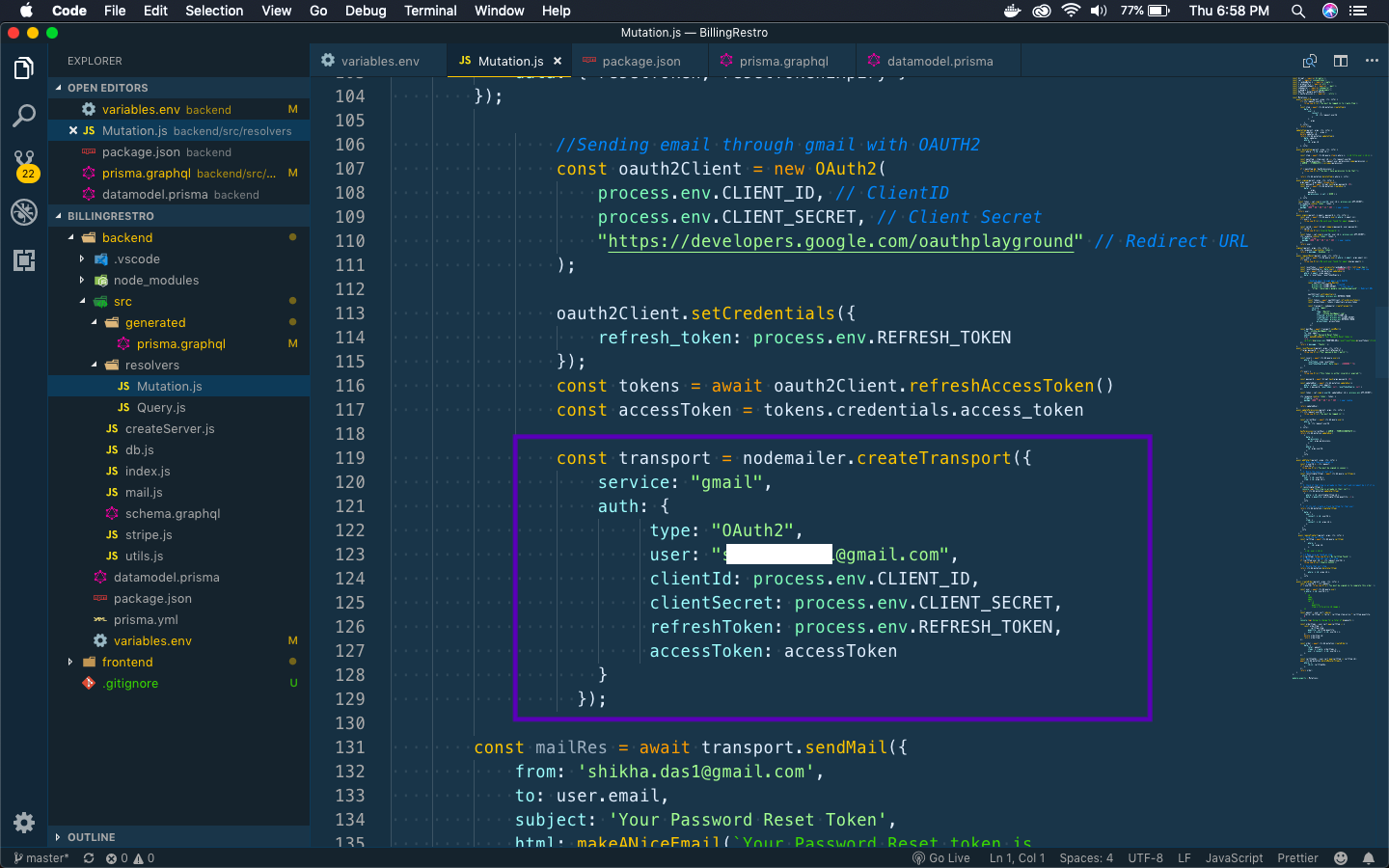Image resolution: width=1389 pixels, height=868 pixels.
Task: Collapse the src folder
Action: coord(83,301)
